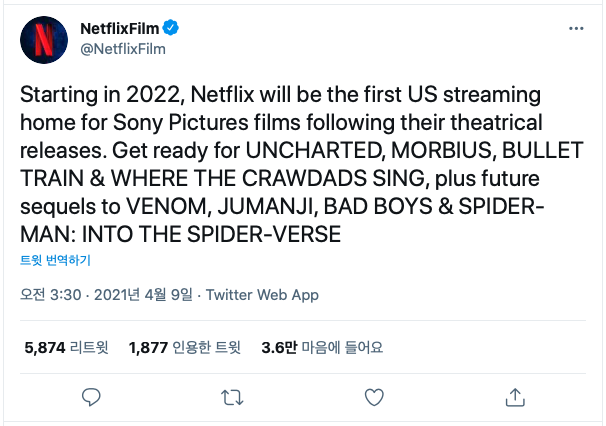Open the 오전 3:30 timestamp

(51, 295)
